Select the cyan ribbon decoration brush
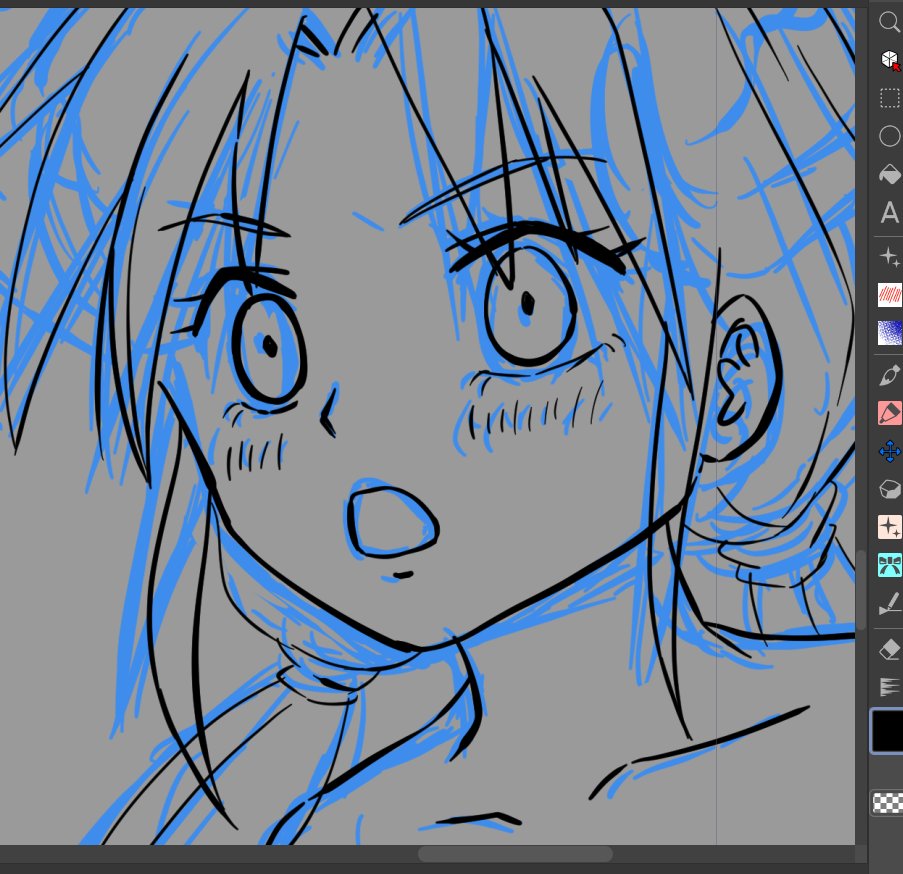Image resolution: width=903 pixels, height=874 pixels. click(x=890, y=565)
